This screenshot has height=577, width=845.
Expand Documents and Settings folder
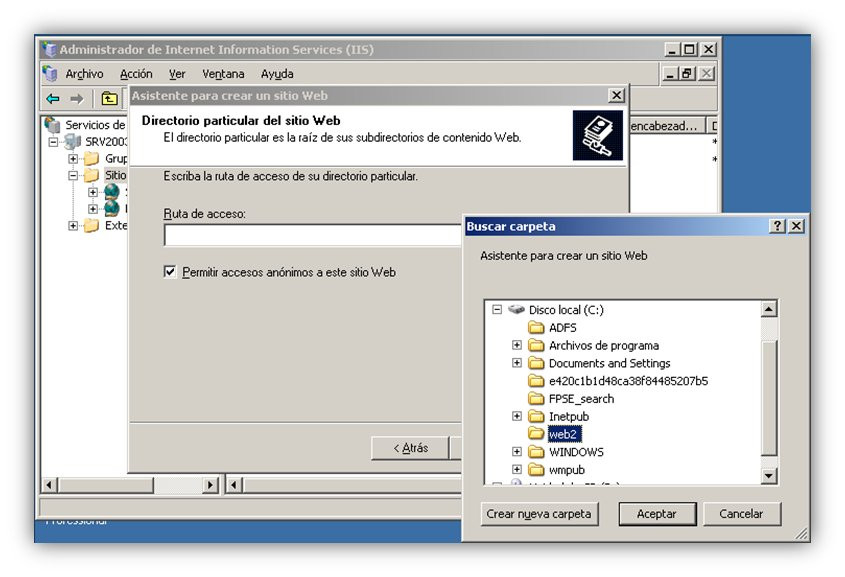(517, 363)
